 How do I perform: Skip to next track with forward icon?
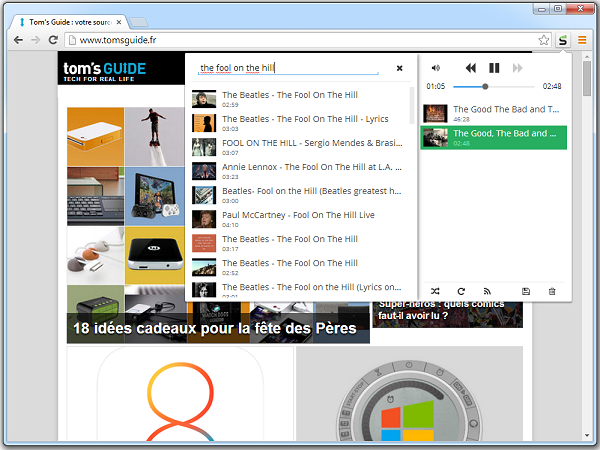tap(517, 68)
